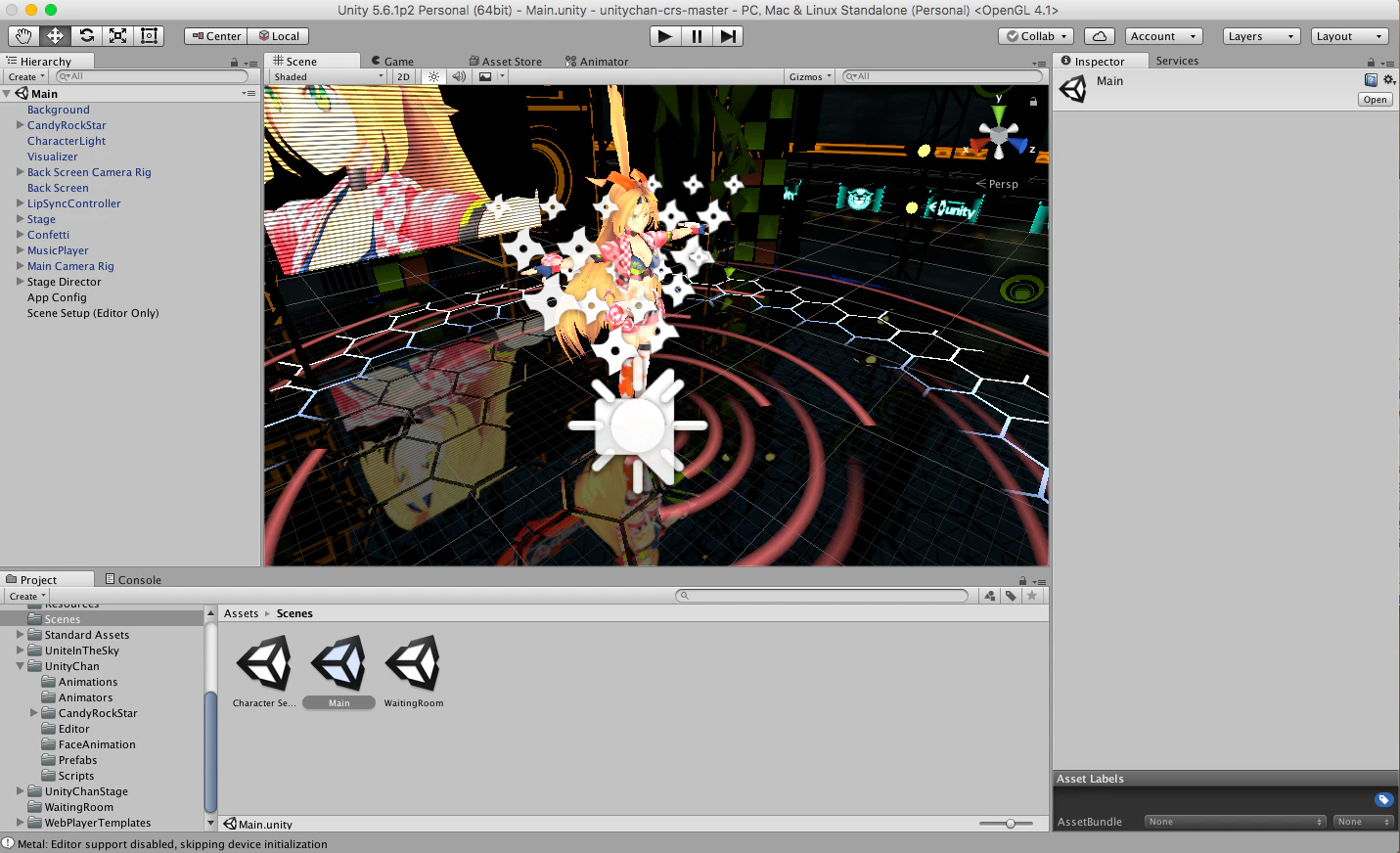Step forward one frame
Viewport: 1400px width, 853px height.
click(x=728, y=36)
